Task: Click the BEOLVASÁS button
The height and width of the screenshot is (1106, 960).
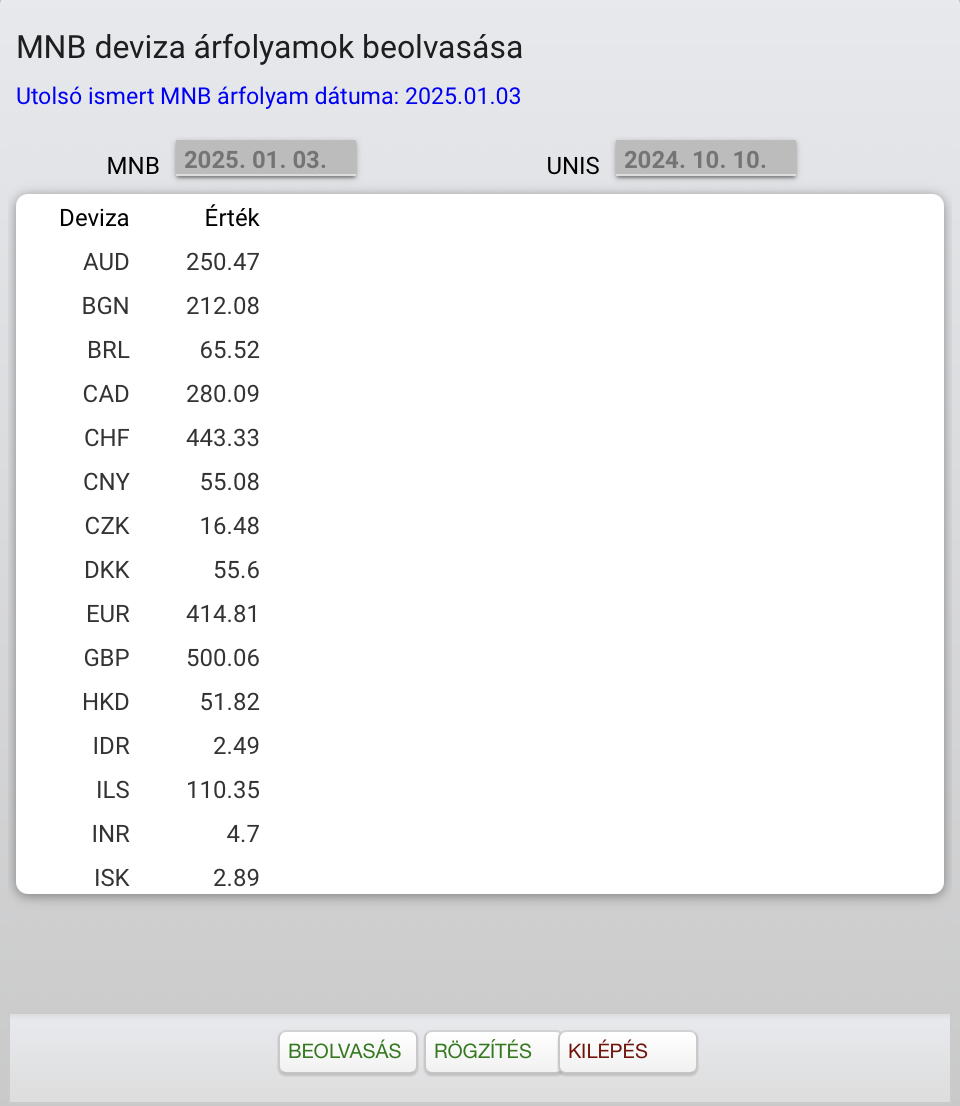Action: pyautogui.click(x=348, y=1052)
